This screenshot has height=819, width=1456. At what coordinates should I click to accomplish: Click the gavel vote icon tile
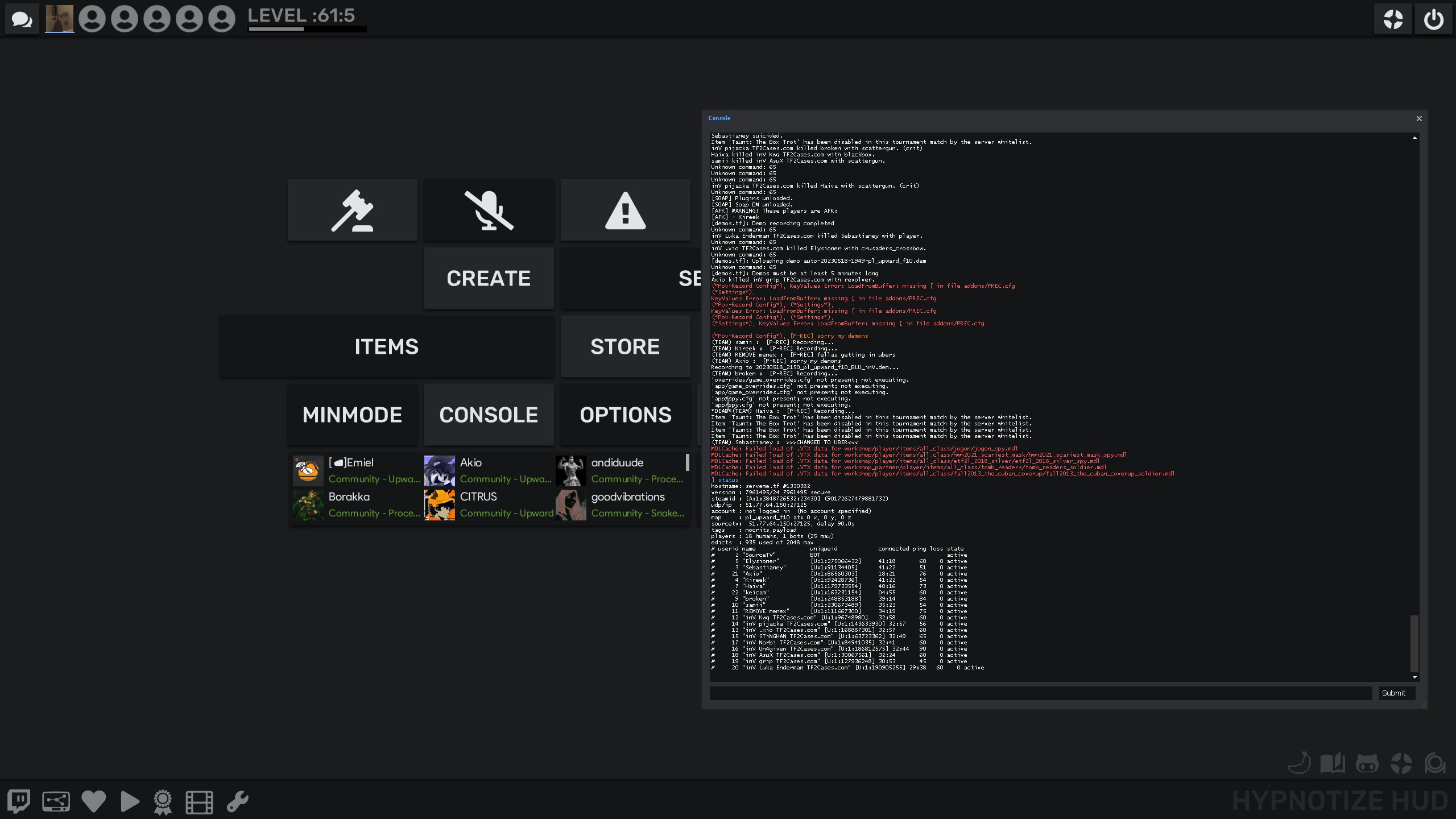(x=352, y=210)
